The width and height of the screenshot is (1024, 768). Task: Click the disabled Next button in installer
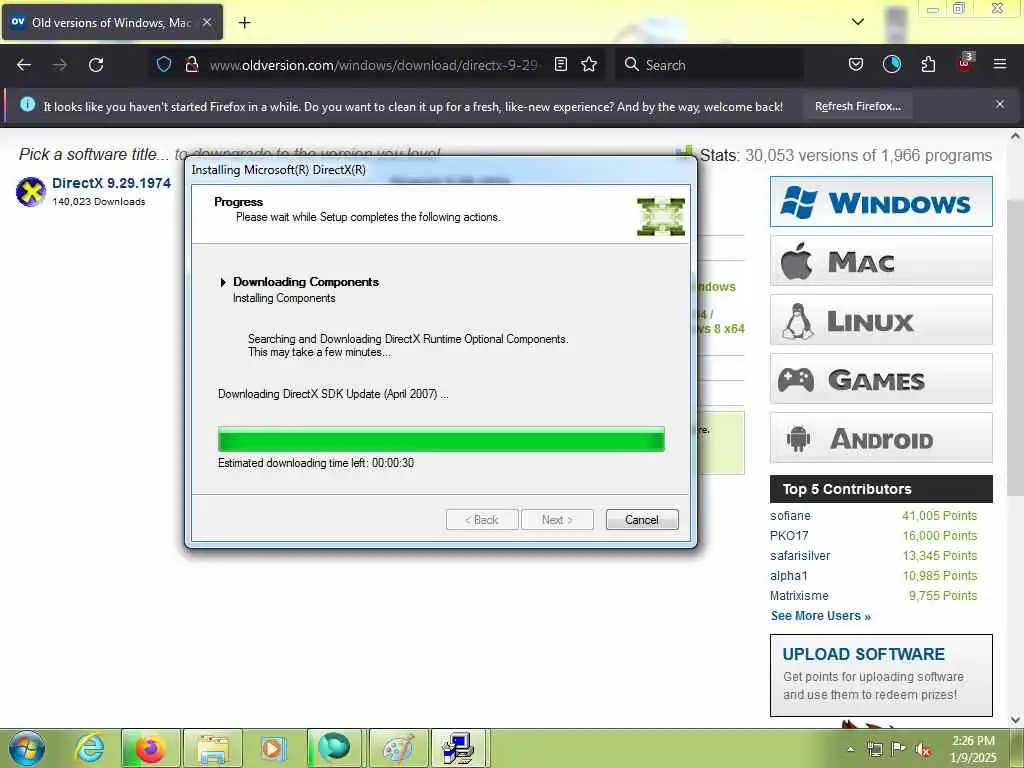(557, 520)
